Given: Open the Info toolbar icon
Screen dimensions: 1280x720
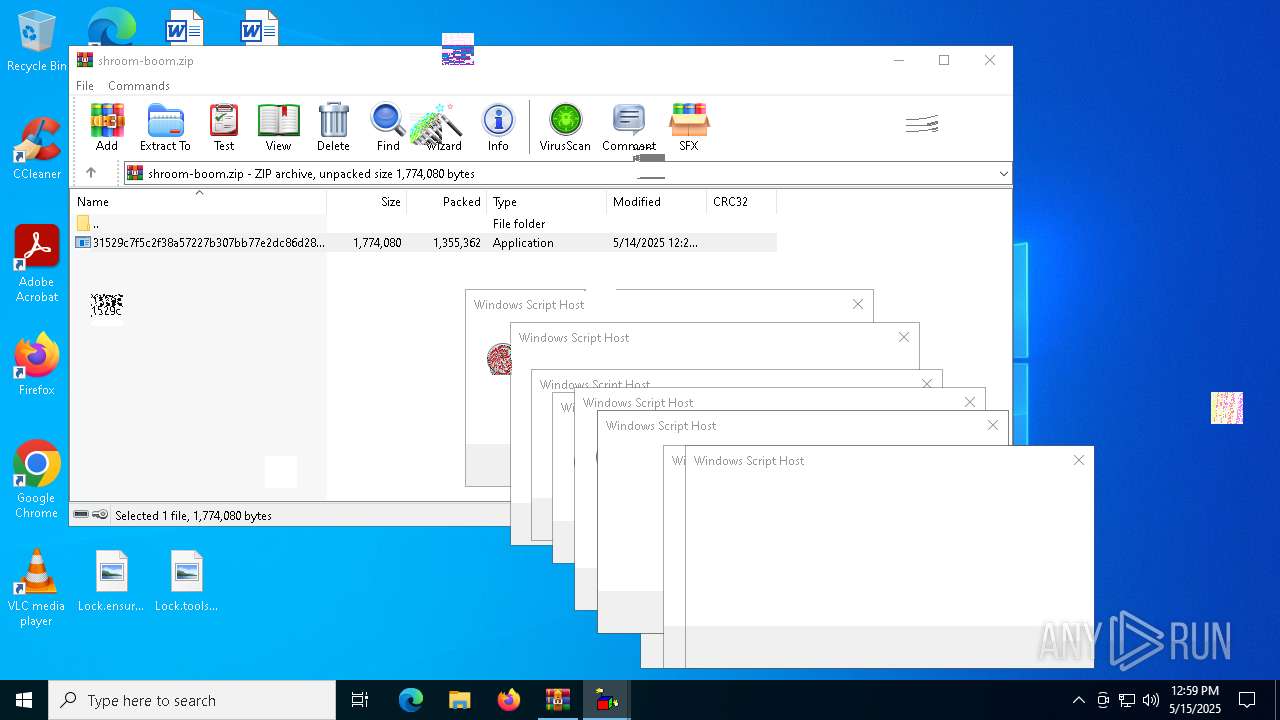Looking at the screenshot, I should pyautogui.click(x=498, y=127).
